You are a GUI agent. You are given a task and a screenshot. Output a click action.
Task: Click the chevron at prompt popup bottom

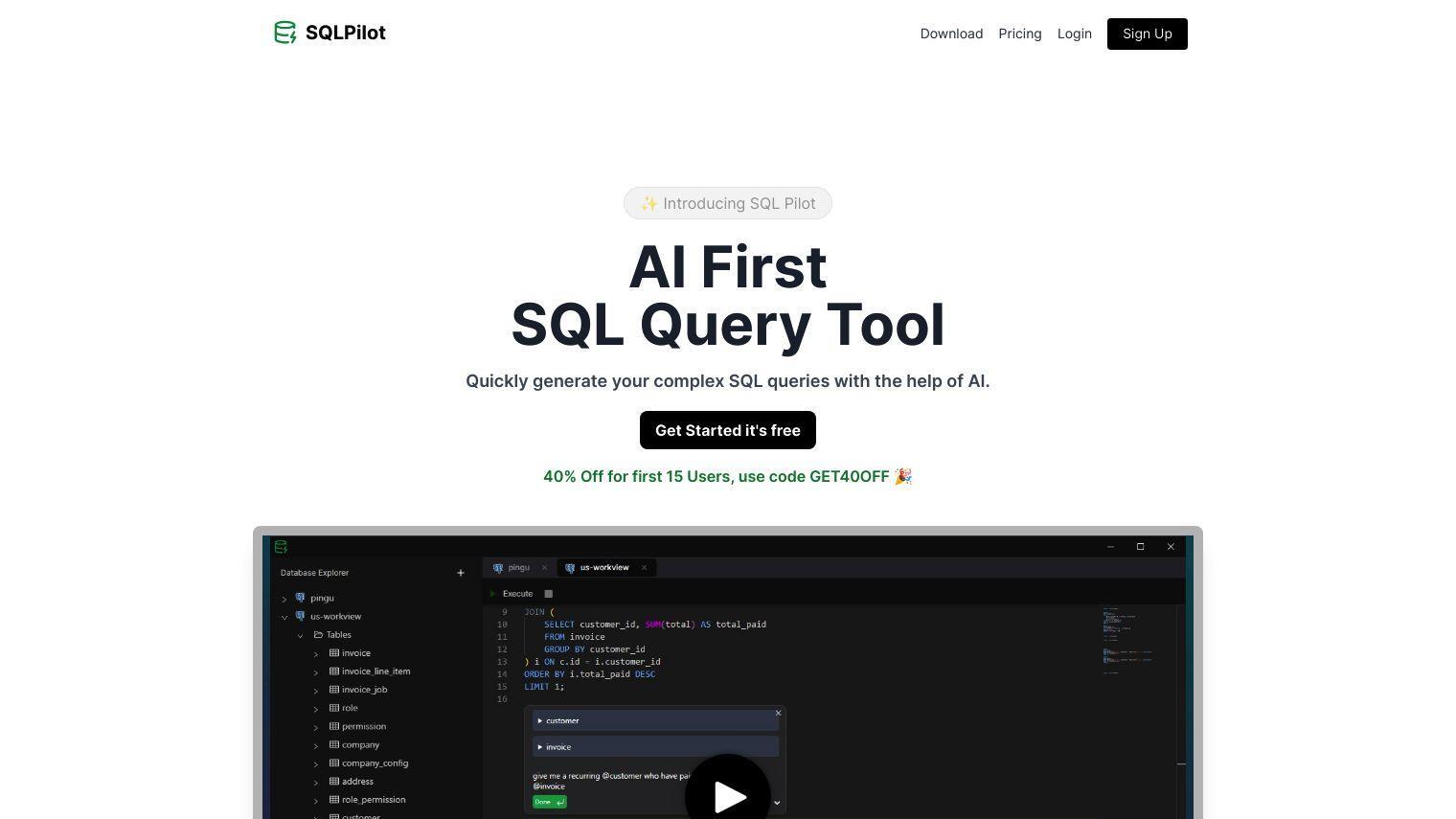tap(777, 803)
